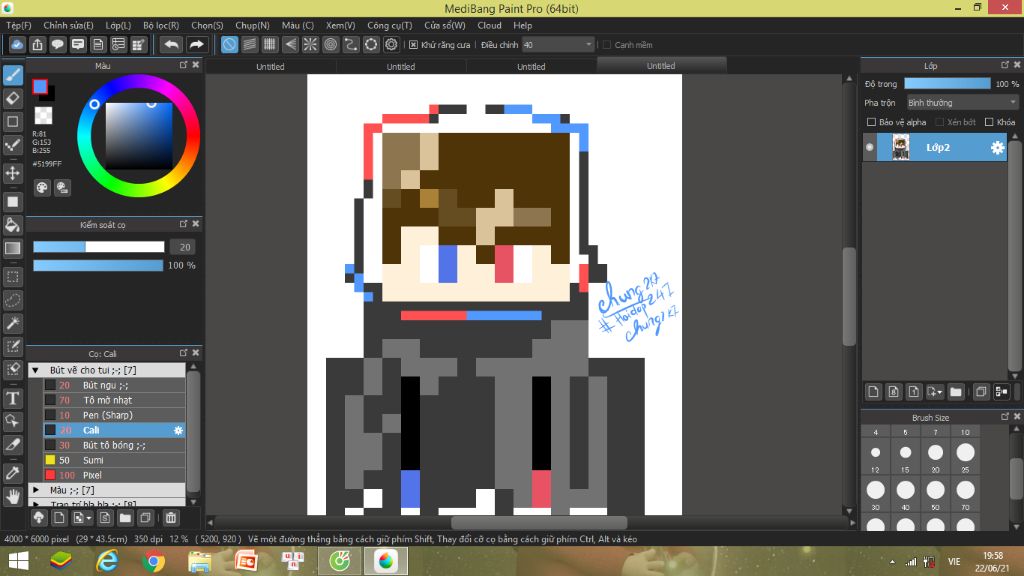Select the Brush tool in left toolbar

click(x=13, y=75)
